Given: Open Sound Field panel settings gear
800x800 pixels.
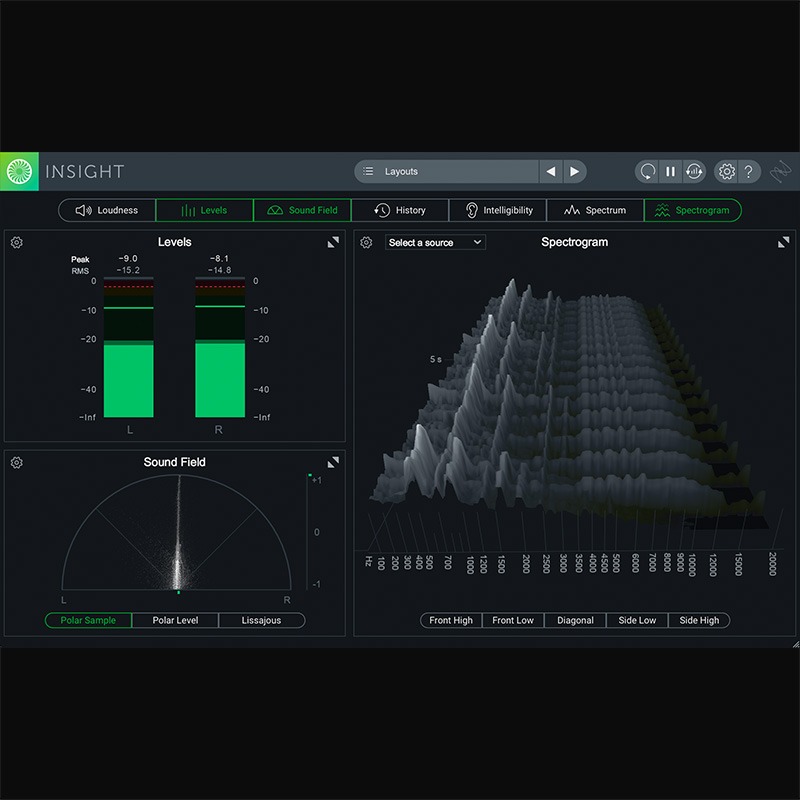Looking at the screenshot, I should (x=17, y=463).
